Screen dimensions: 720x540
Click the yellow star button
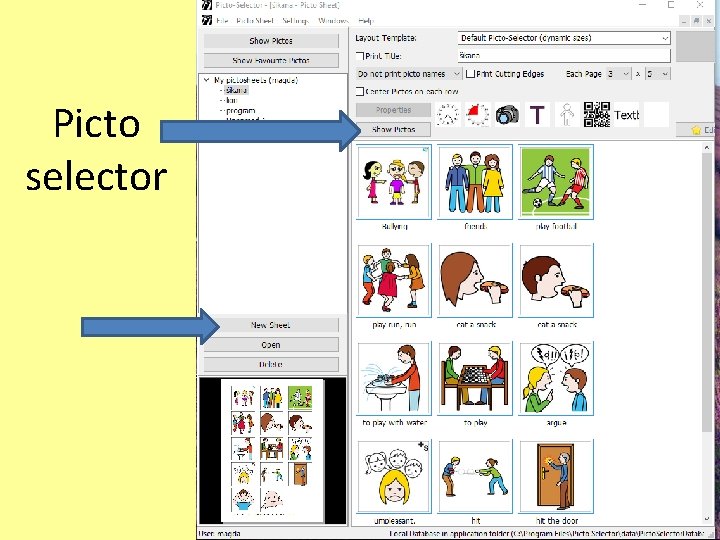(x=698, y=130)
